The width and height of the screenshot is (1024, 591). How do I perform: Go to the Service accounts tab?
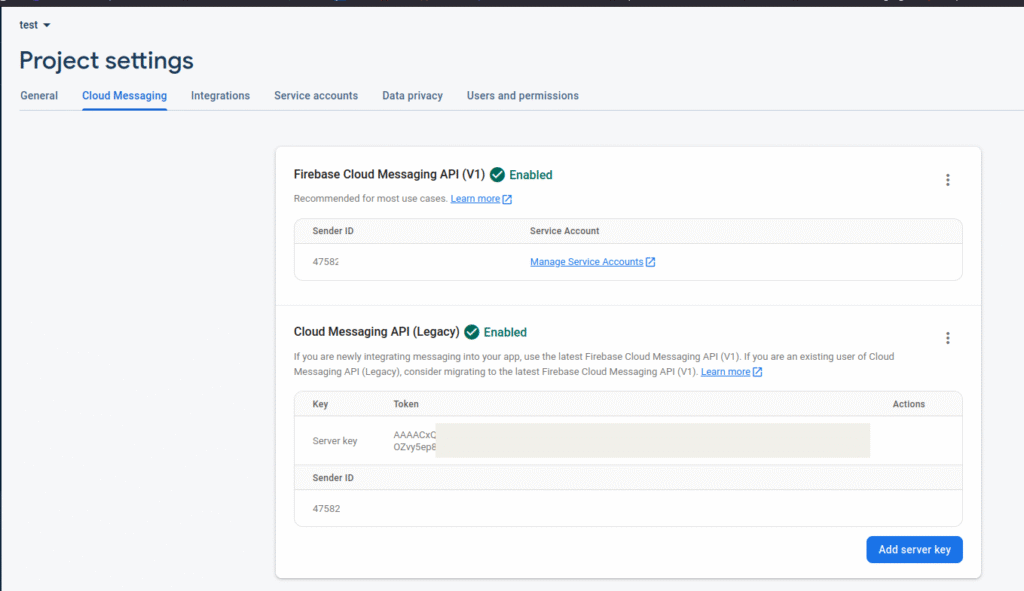click(316, 95)
